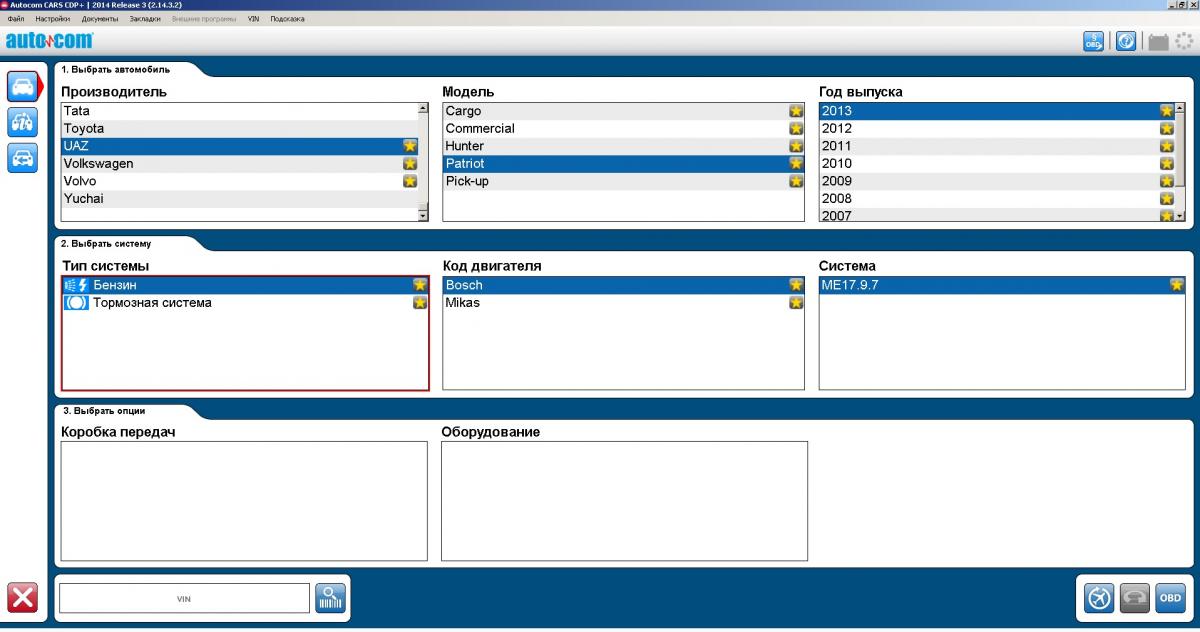1200x632 pixels.
Task: Select the Cargo model
Action: point(623,111)
